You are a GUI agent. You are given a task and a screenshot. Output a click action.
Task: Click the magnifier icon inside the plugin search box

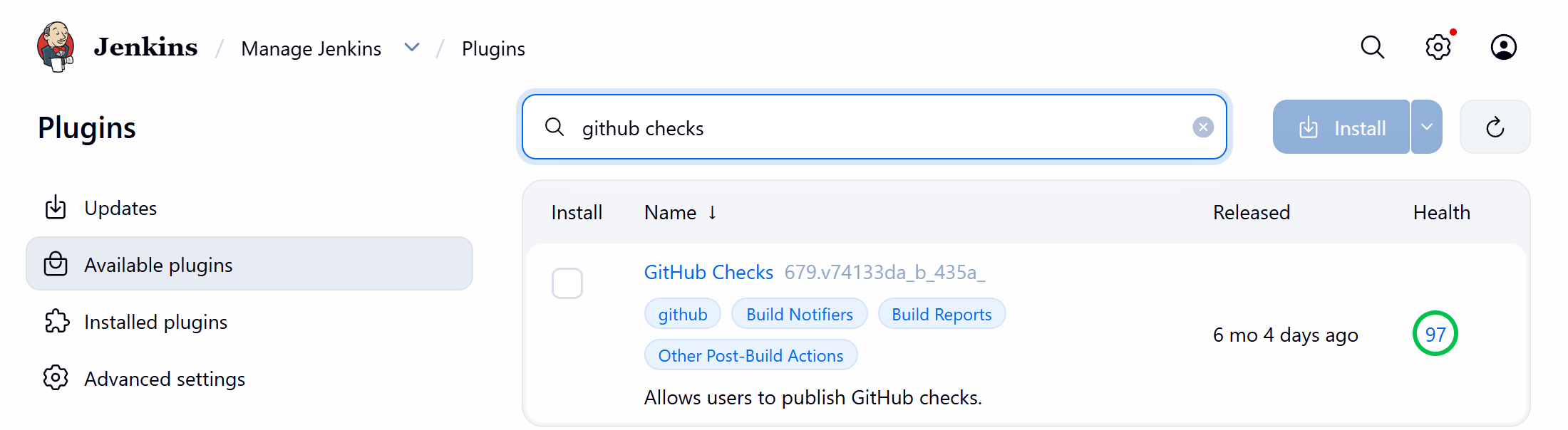coord(555,127)
